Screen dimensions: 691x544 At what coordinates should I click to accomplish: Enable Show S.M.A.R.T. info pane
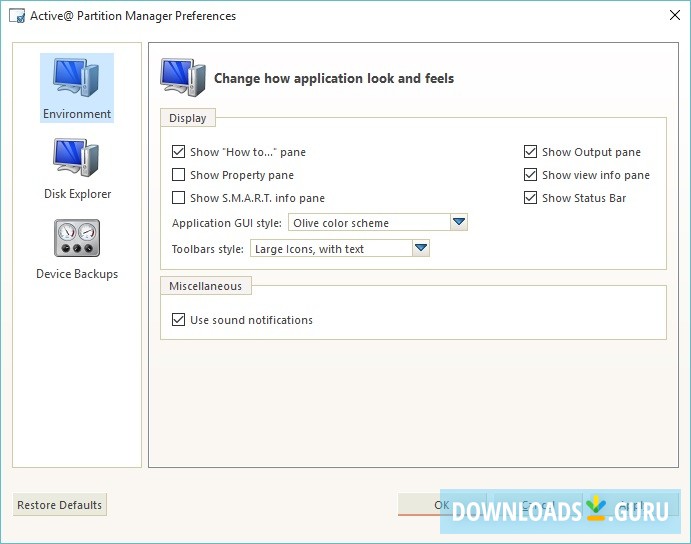click(178, 197)
